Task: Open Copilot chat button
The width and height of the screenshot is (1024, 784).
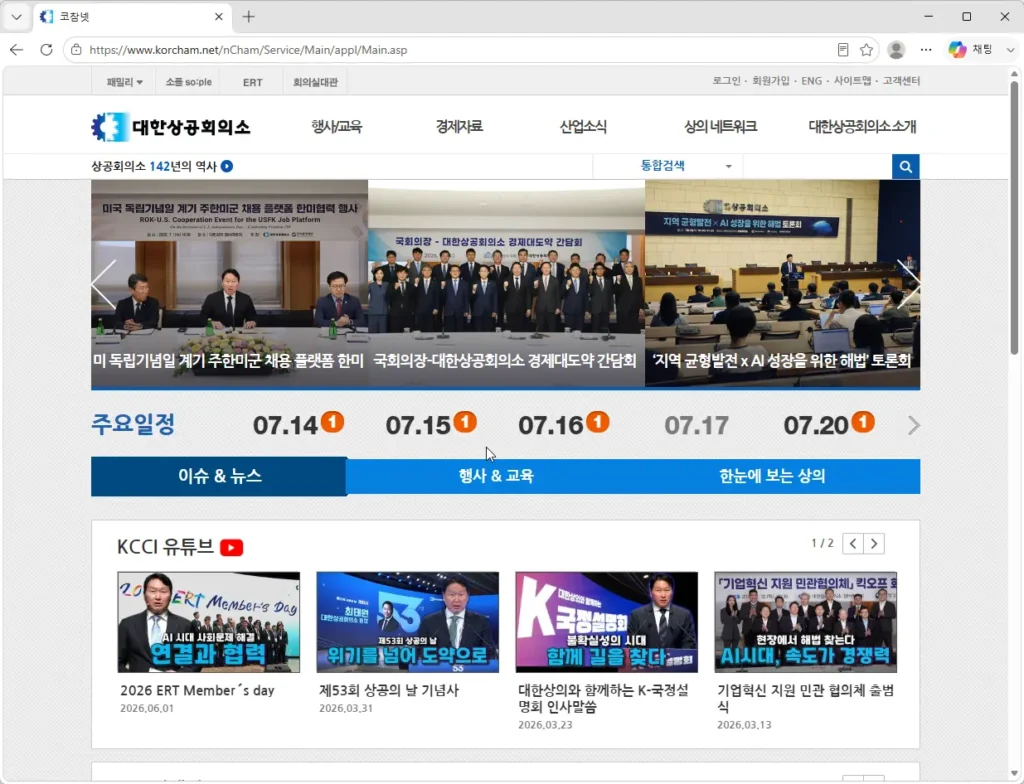Action: (971, 50)
